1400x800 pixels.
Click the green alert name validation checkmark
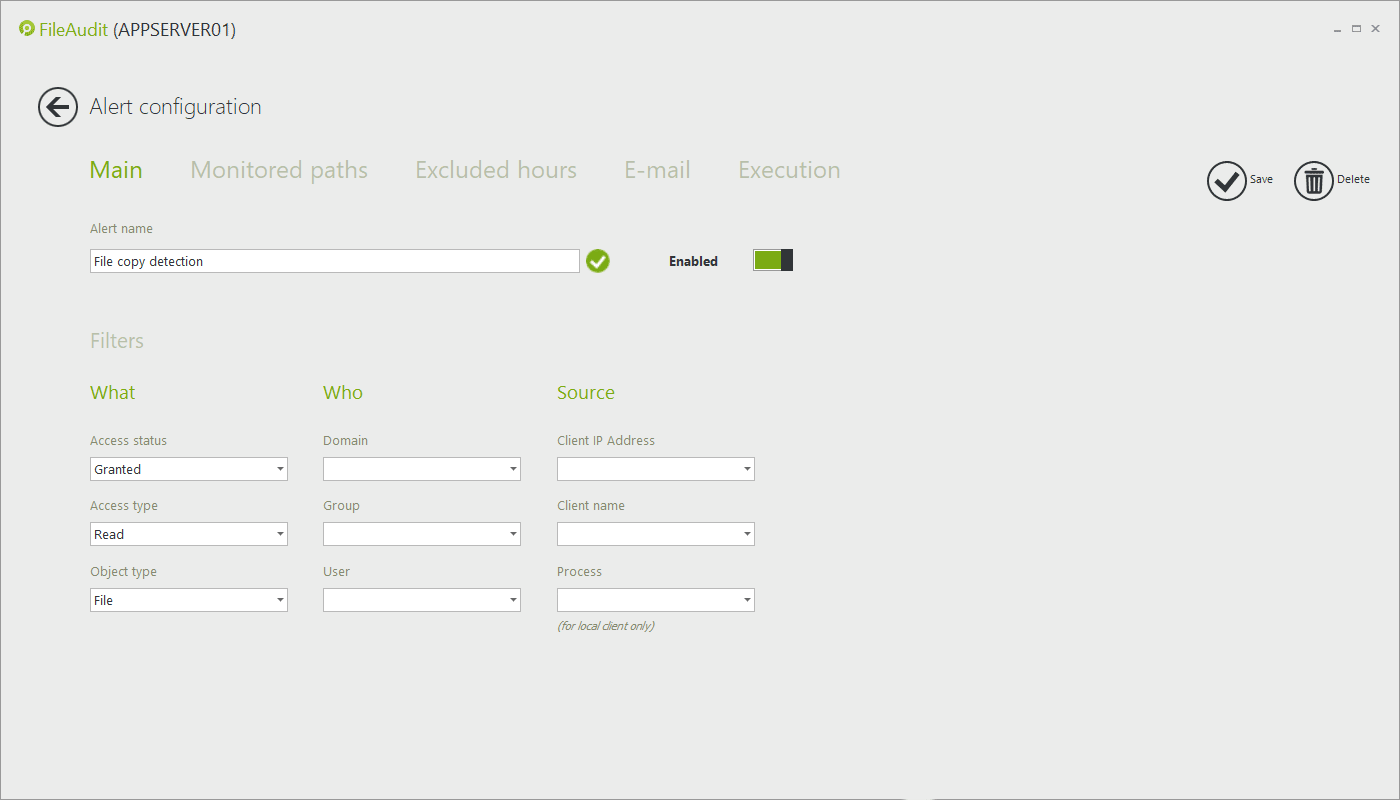(598, 261)
